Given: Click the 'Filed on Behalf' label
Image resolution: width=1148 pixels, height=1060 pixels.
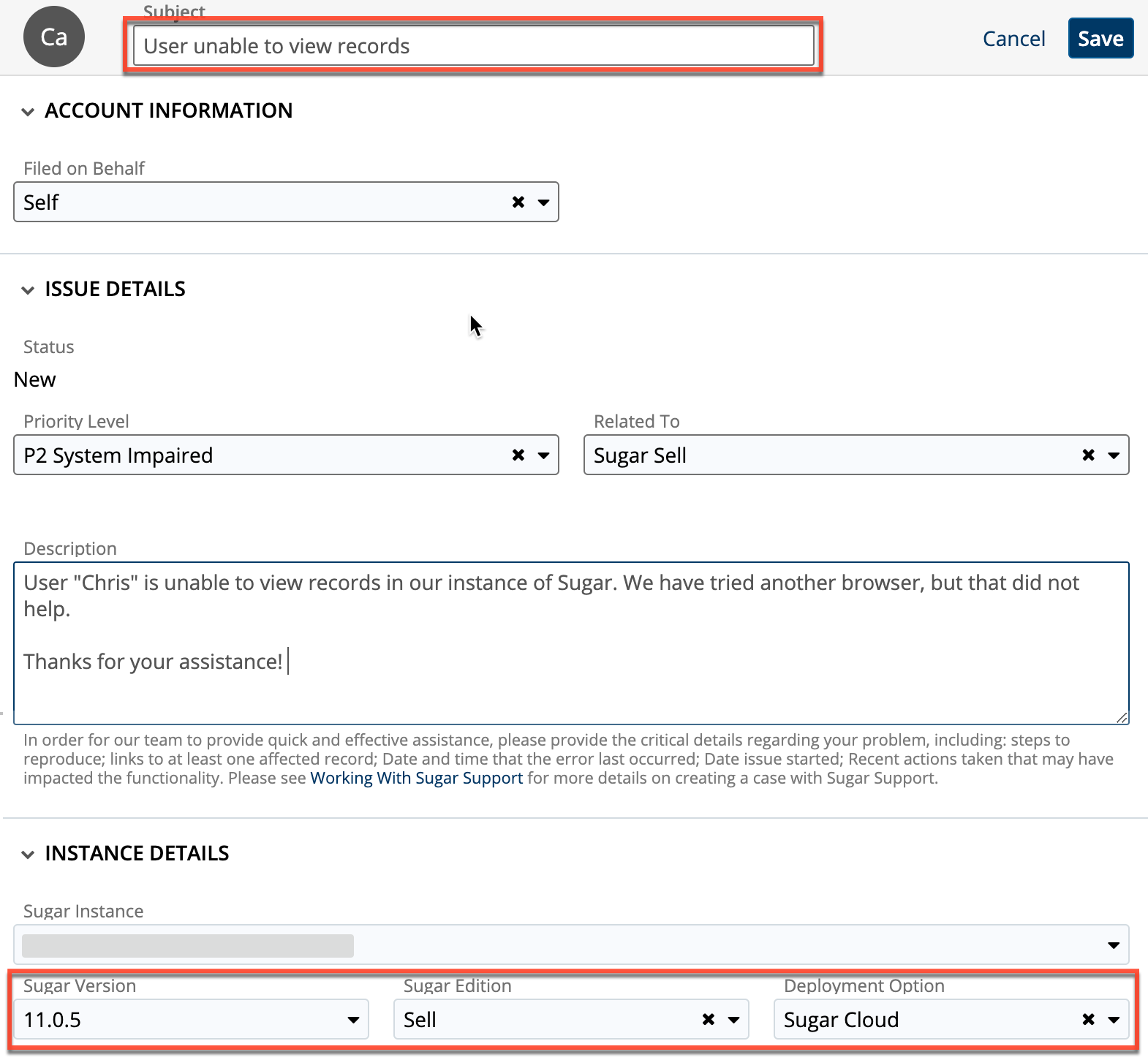Looking at the screenshot, I should (x=84, y=169).
